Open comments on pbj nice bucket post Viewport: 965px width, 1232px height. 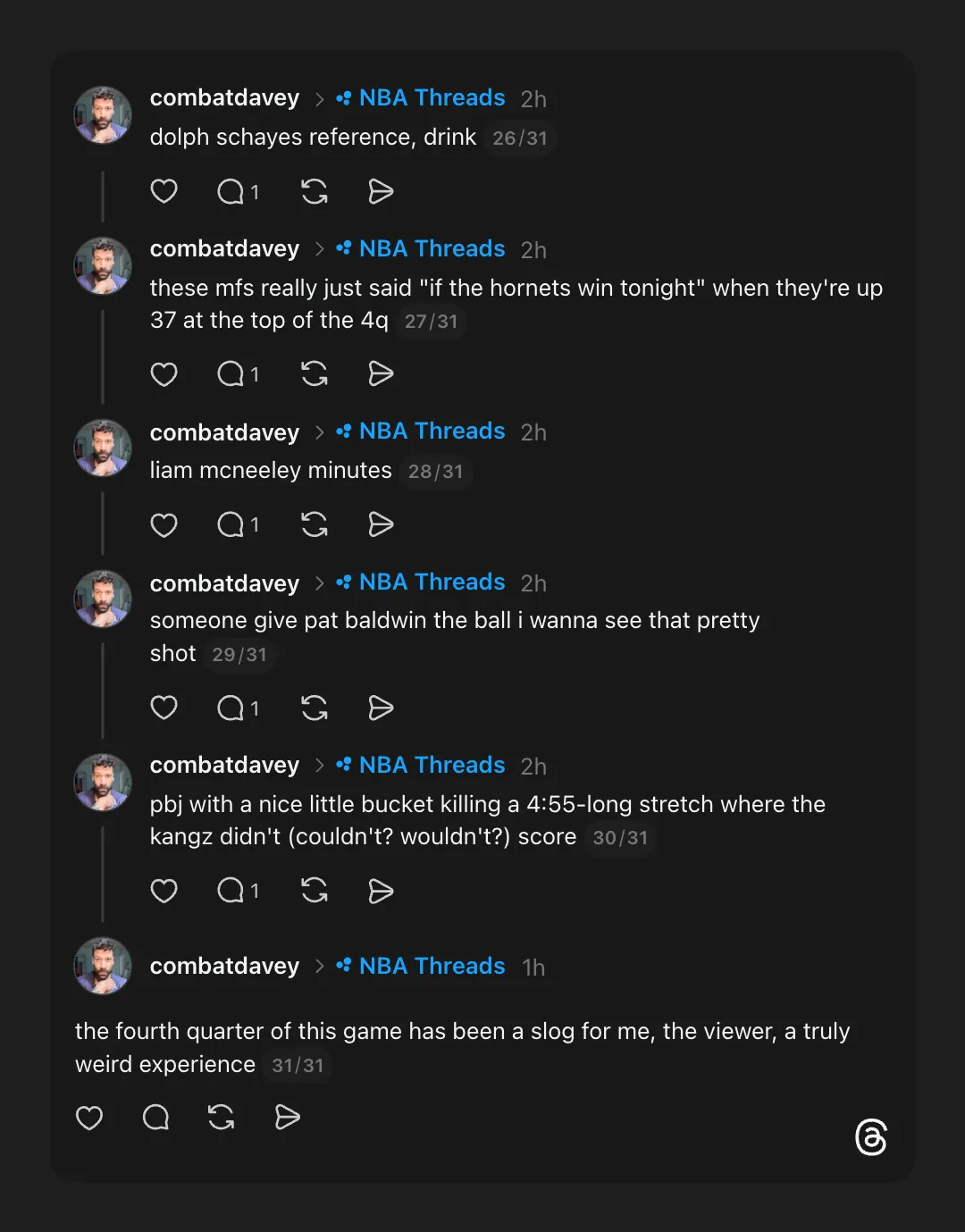(231, 890)
